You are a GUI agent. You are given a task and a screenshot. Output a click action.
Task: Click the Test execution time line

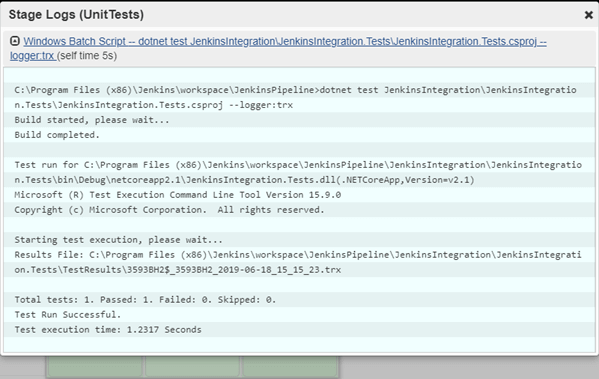[108, 329]
